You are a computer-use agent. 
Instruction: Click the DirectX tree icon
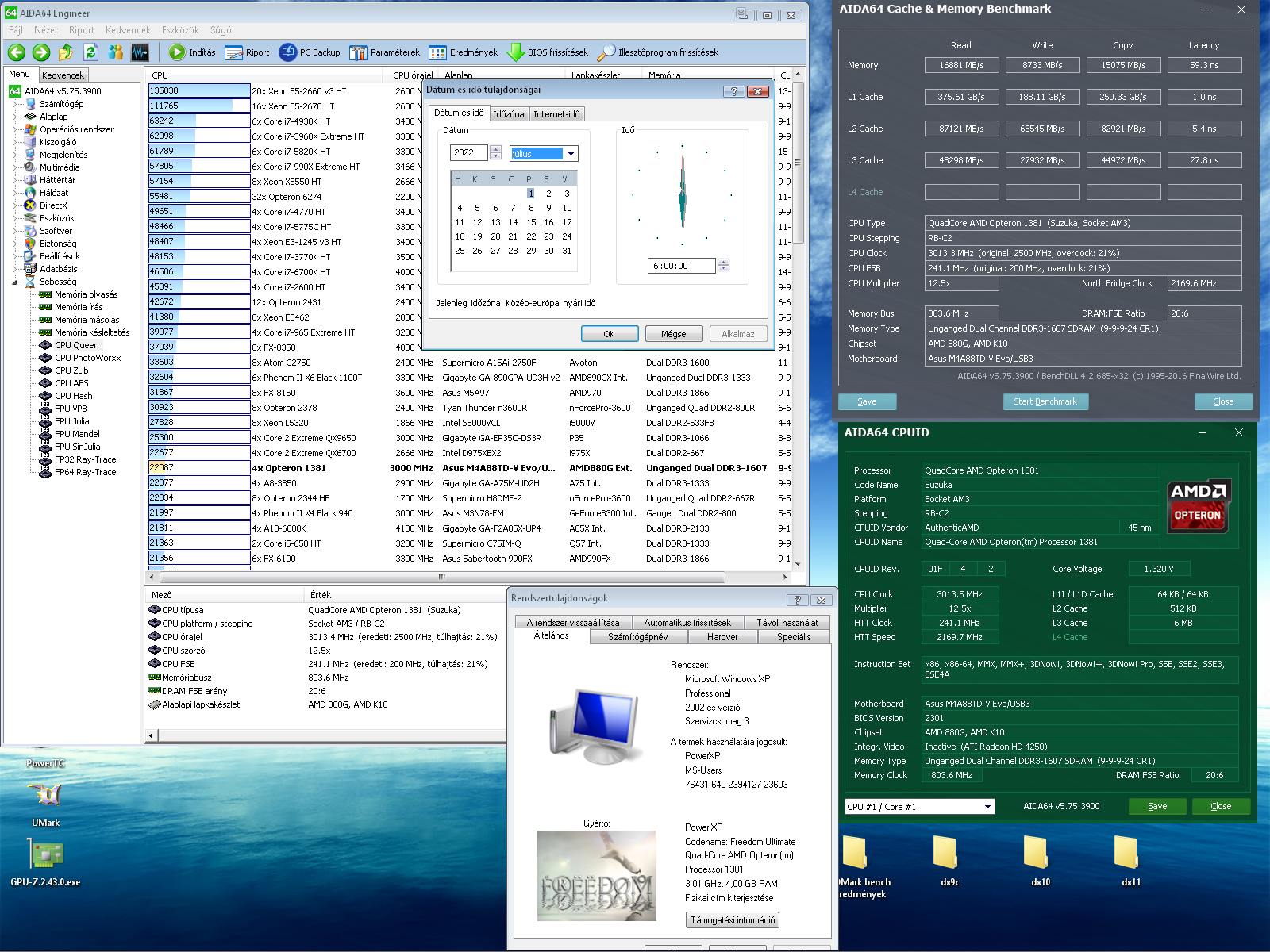pyautogui.click(x=30, y=205)
